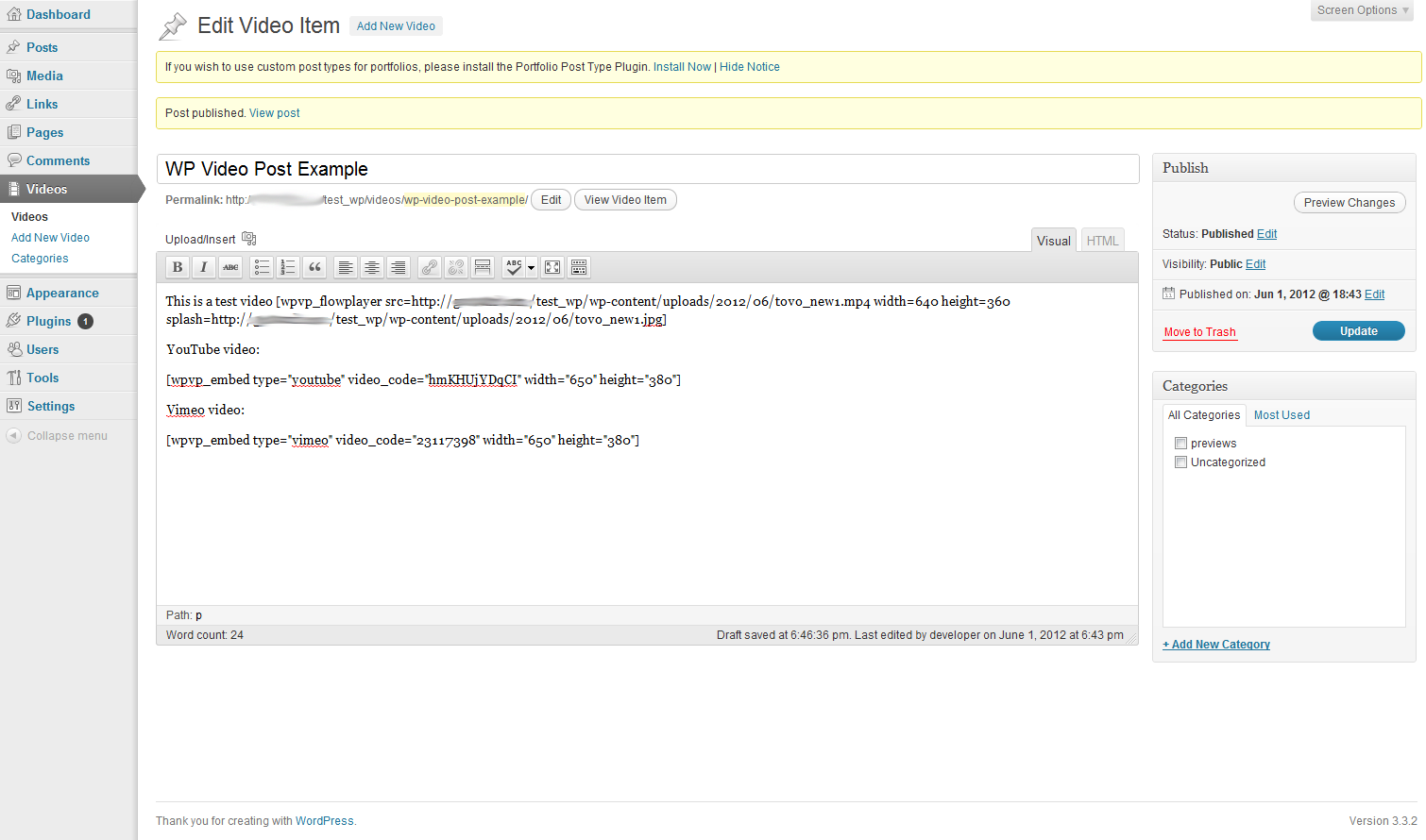The width and height of the screenshot is (1426, 840).
Task: Click the View Video Item button
Action: pos(625,200)
